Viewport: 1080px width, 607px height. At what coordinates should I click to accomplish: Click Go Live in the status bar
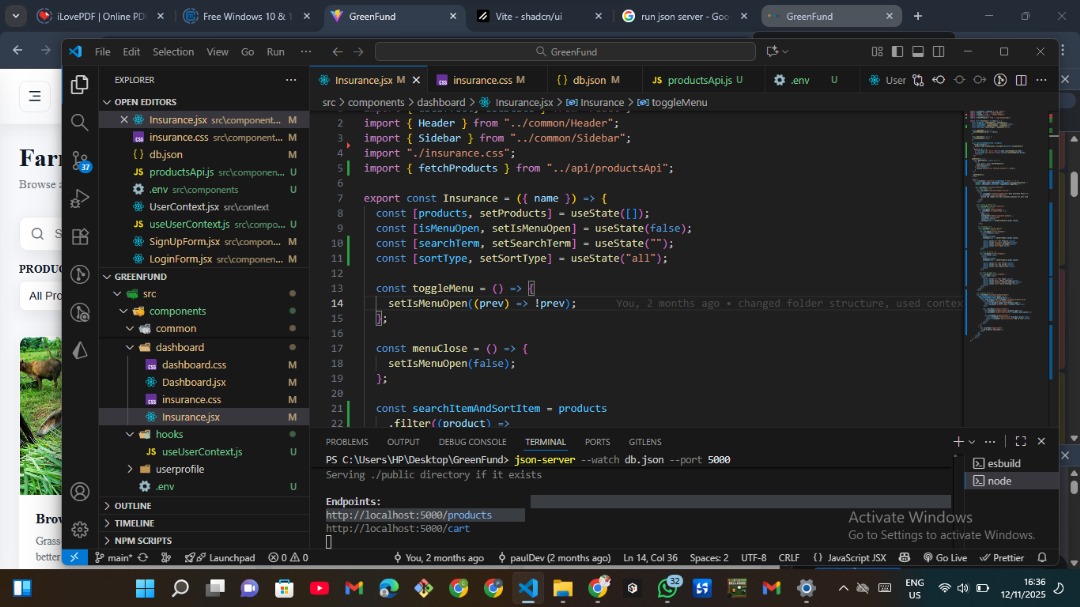tap(949, 558)
